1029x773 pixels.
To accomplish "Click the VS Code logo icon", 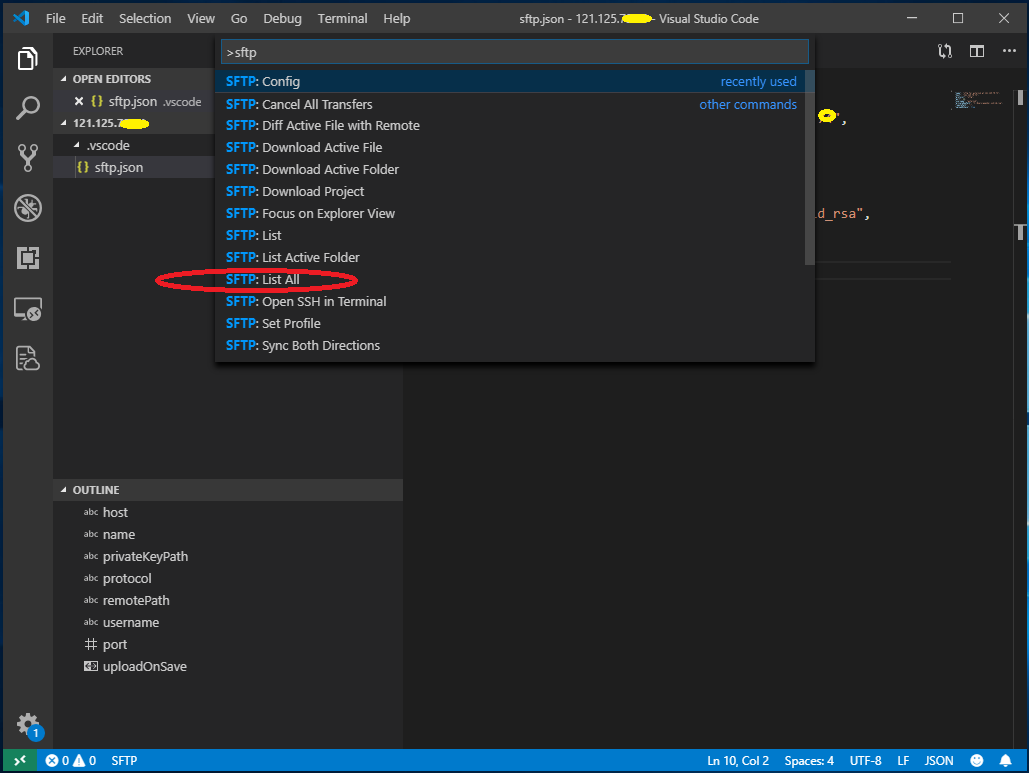I will point(21,18).
